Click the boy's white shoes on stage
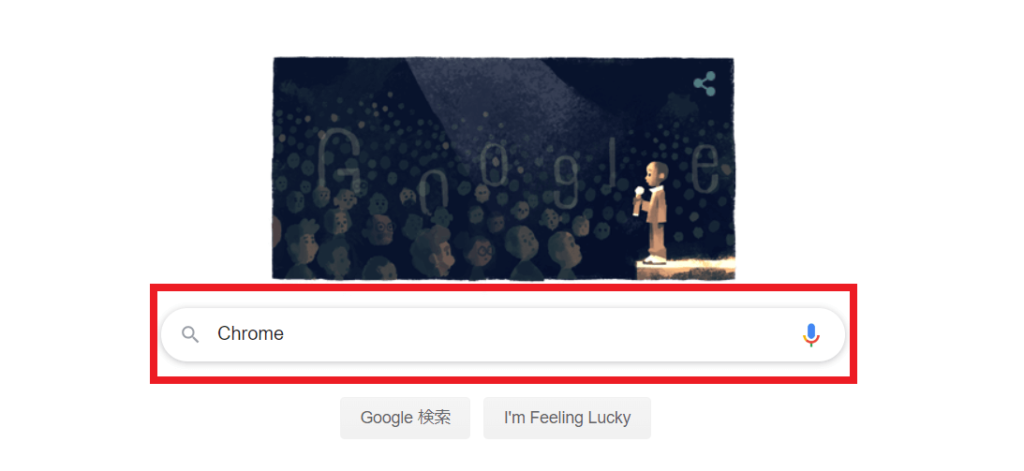Viewport: 1024px width, 471px height. pos(654,260)
